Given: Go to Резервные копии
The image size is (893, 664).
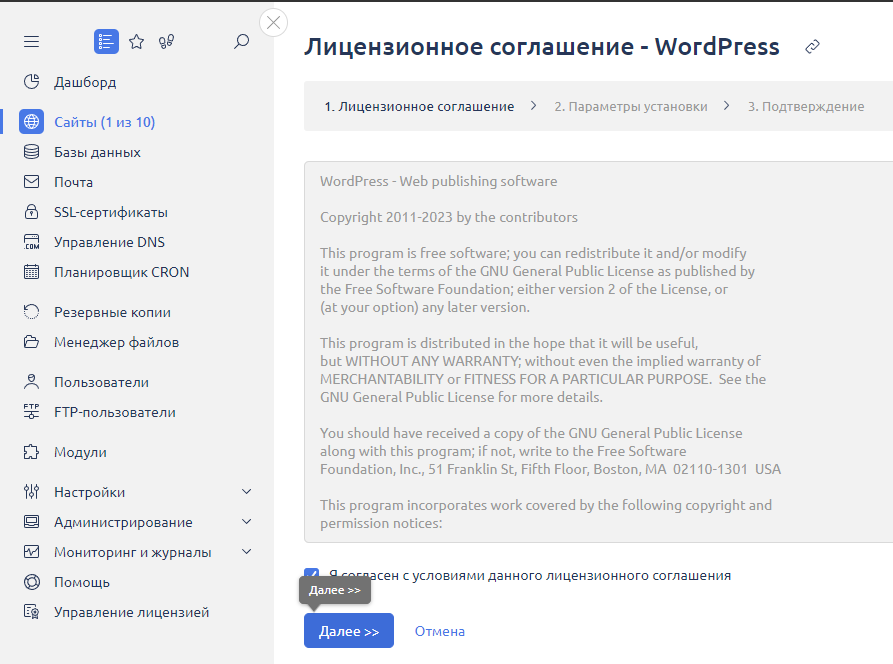Looking at the screenshot, I should pyautogui.click(x=112, y=312).
